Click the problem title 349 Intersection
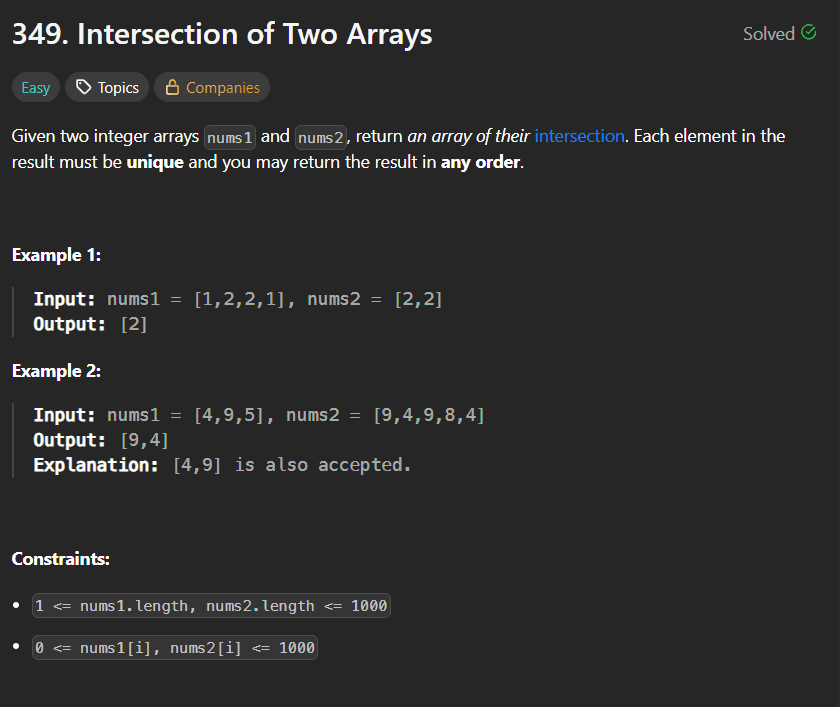Screen dimensions: 840x707 (220, 33)
